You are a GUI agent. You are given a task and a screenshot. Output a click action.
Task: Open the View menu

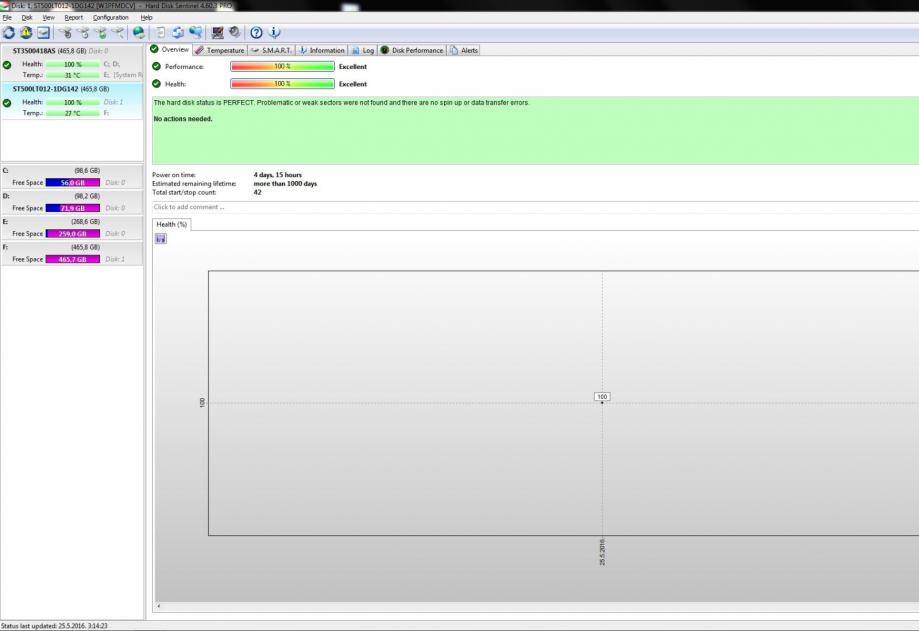pos(48,18)
